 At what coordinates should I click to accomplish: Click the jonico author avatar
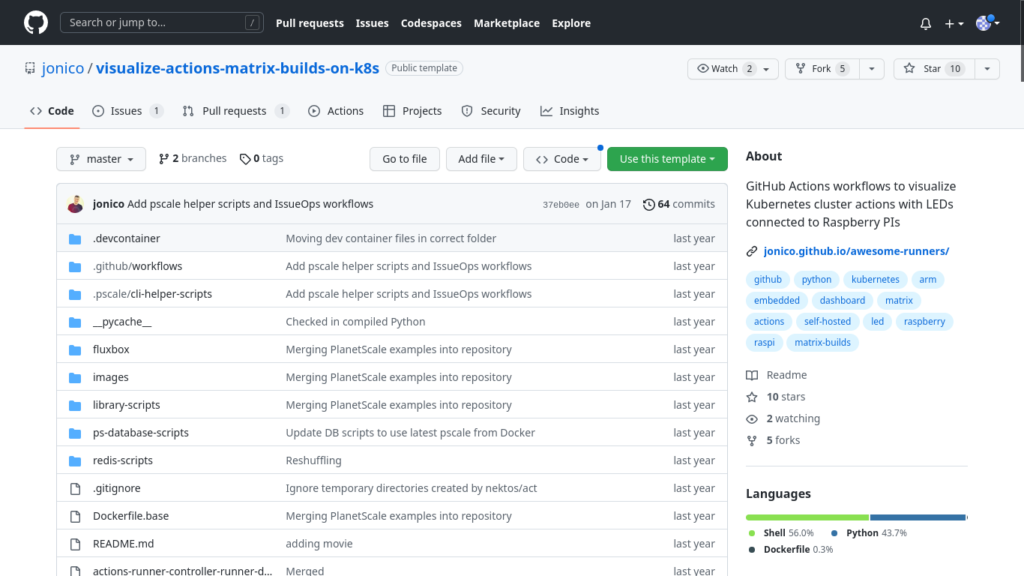pos(75,204)
